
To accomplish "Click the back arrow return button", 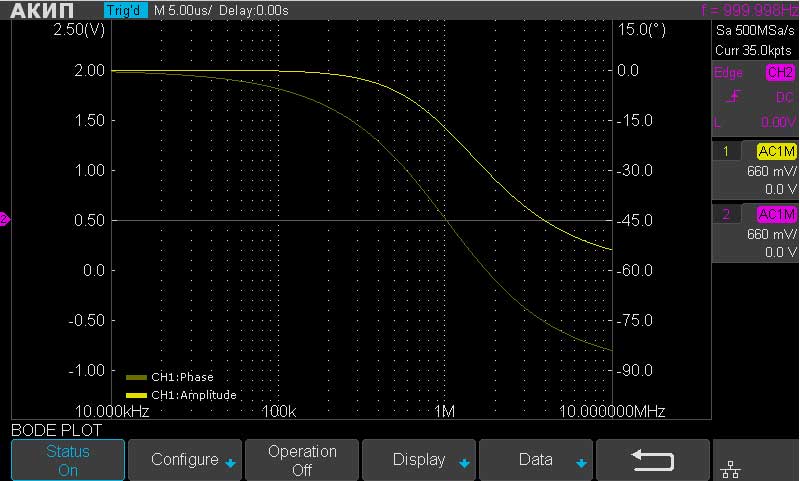I will pos(653,460).
